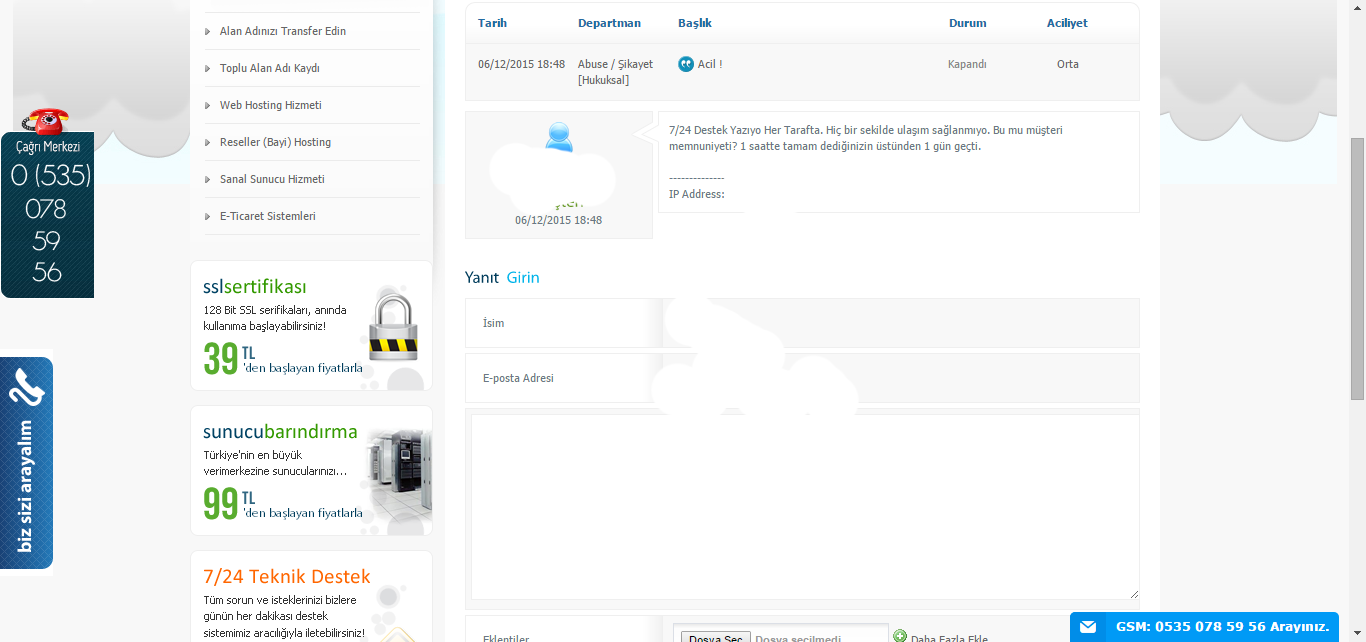Open the sunucubarındırma promo heading
1366x642 pixels.
280,432
